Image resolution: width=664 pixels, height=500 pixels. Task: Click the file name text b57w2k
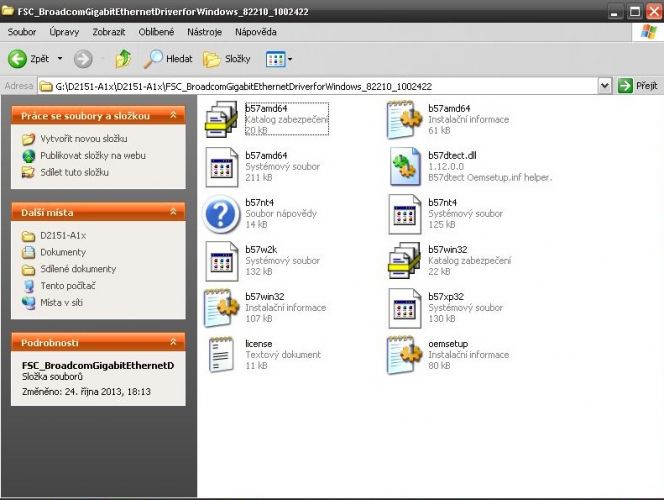click(x=261, y=249)
